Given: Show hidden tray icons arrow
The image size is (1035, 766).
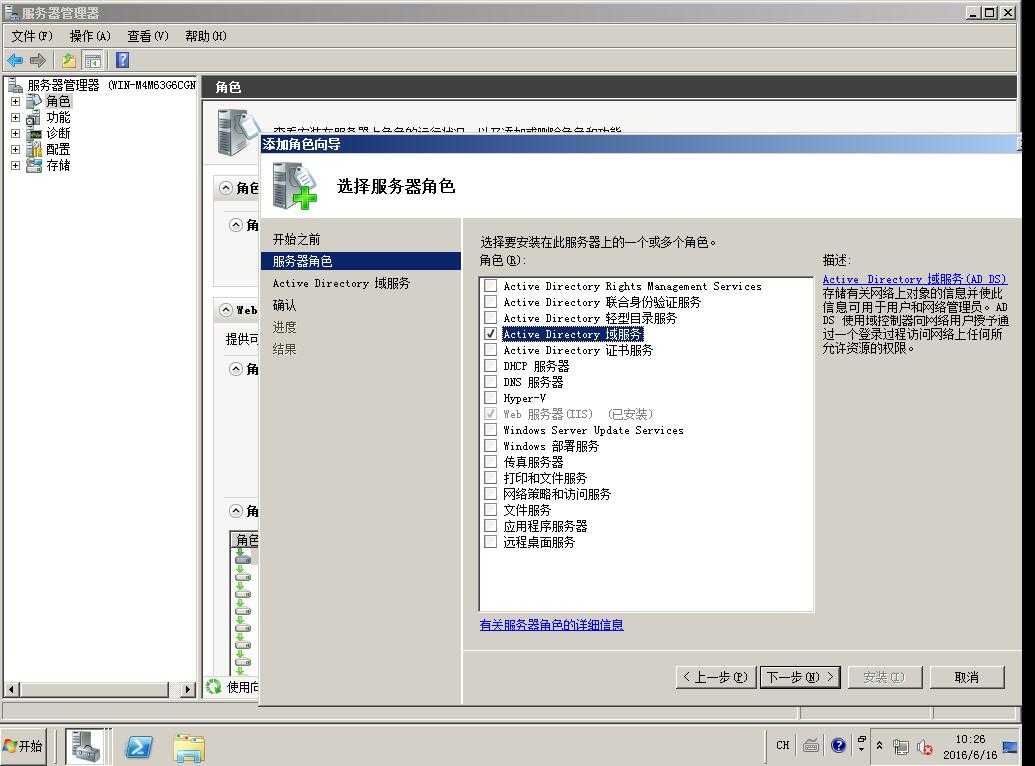Looking at the screenshot, I should [879, 746].
